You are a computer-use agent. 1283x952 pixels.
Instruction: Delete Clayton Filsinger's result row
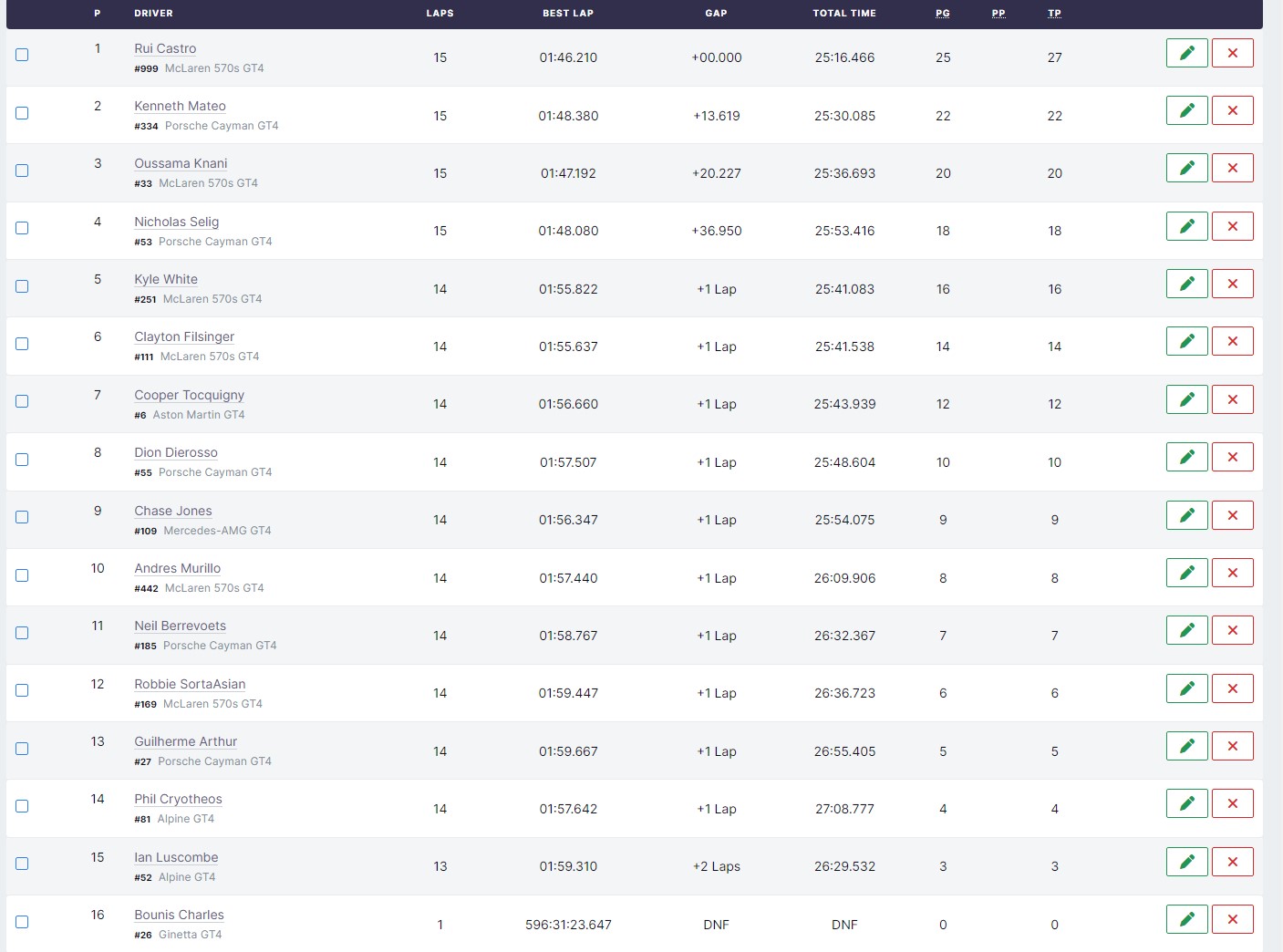(x=1232, y=341)
